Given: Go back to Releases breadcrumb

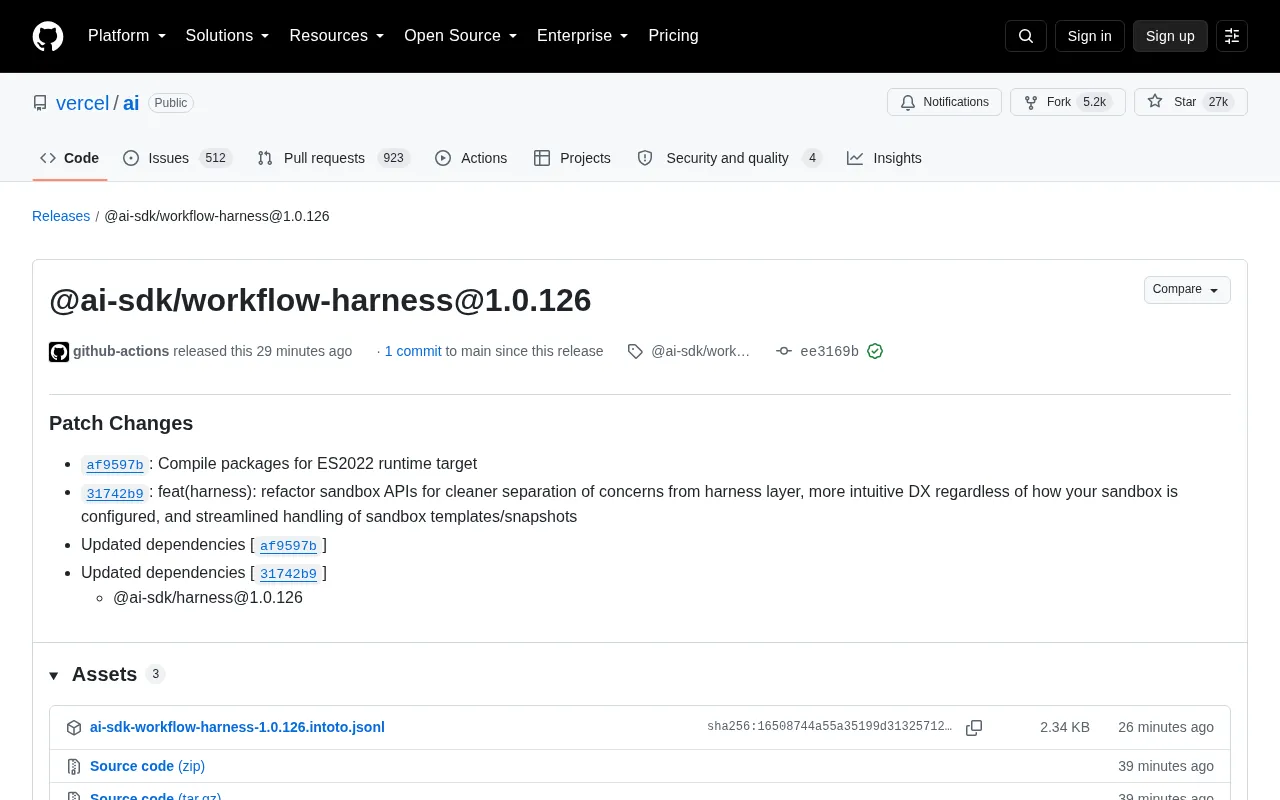Looking at the screenshot, I should click(x=61, y=216).
